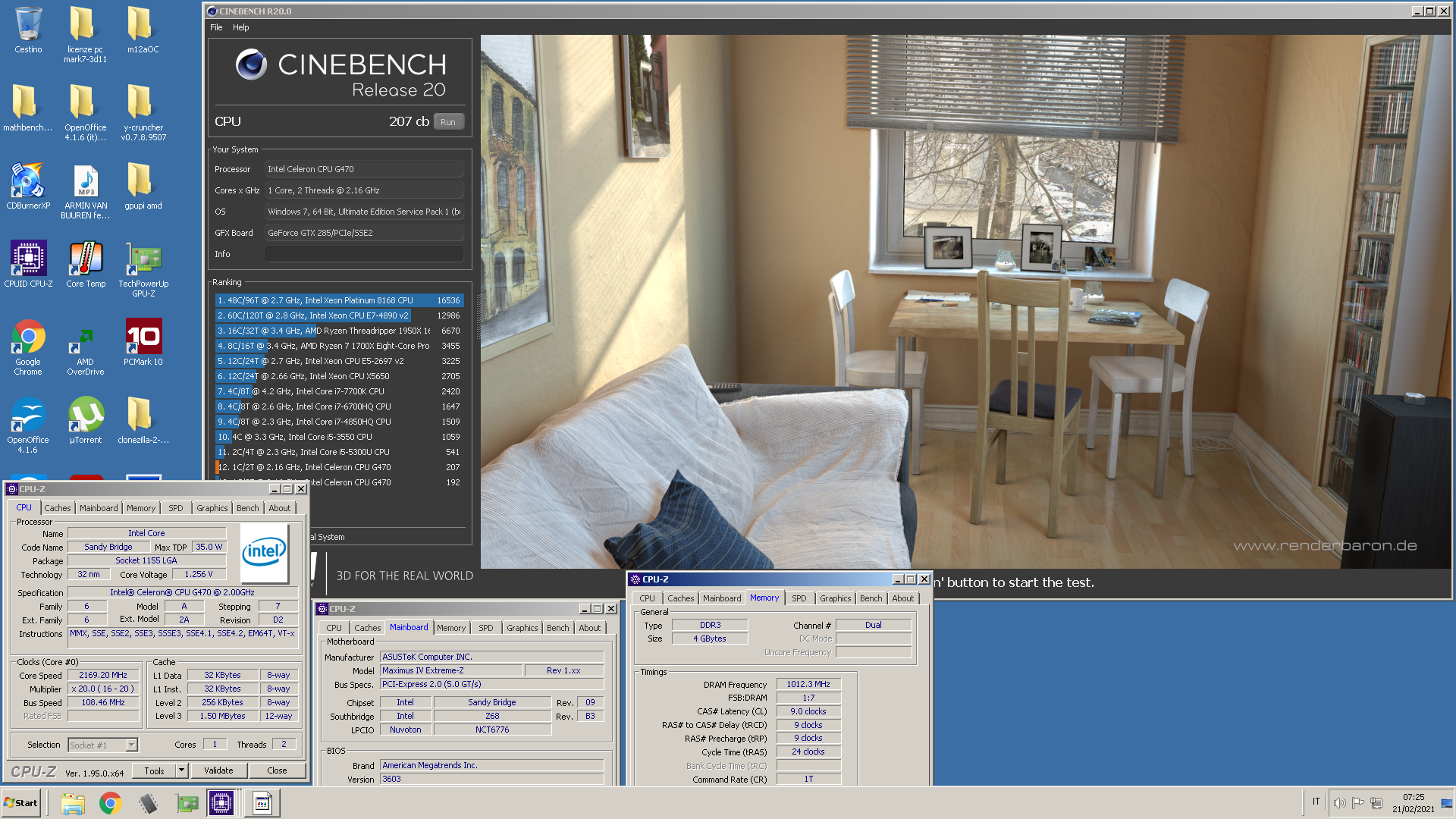Click the Run button next to CPU score
The height and width of the screenshot is (819, 1456).
point(448,122)
